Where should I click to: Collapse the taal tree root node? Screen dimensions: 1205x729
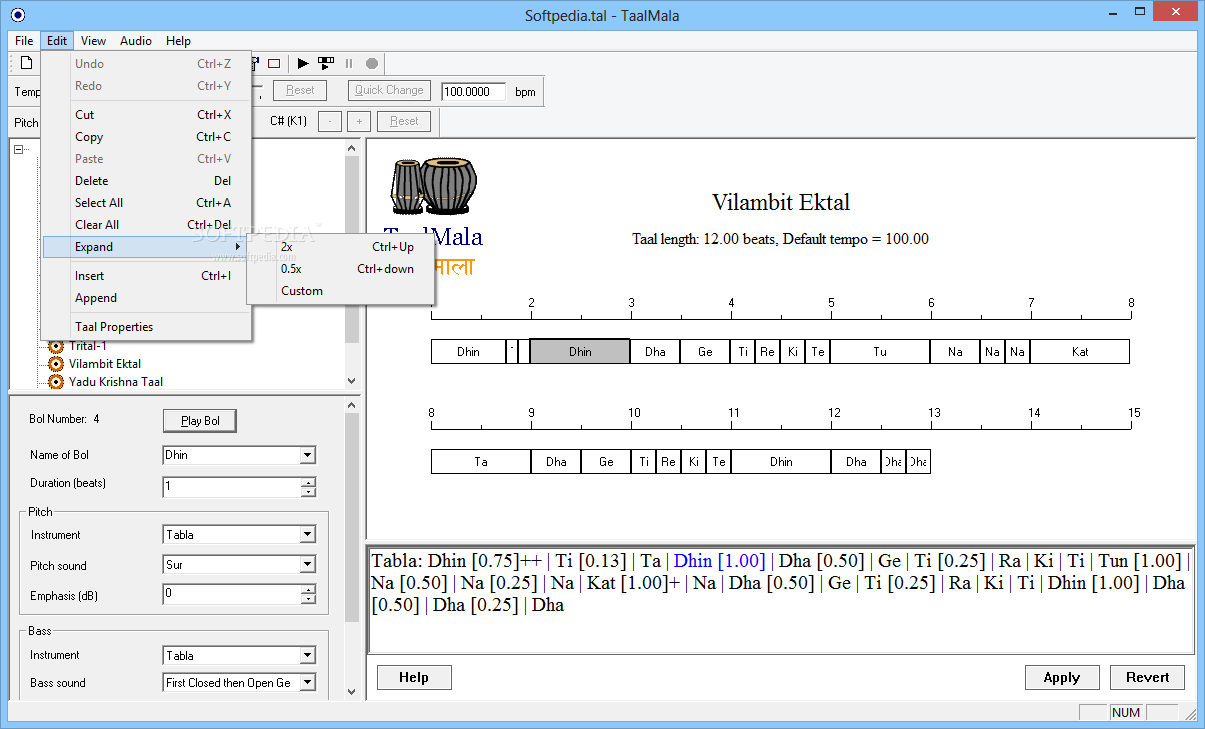pyautogui.click(x=18, y=149)
